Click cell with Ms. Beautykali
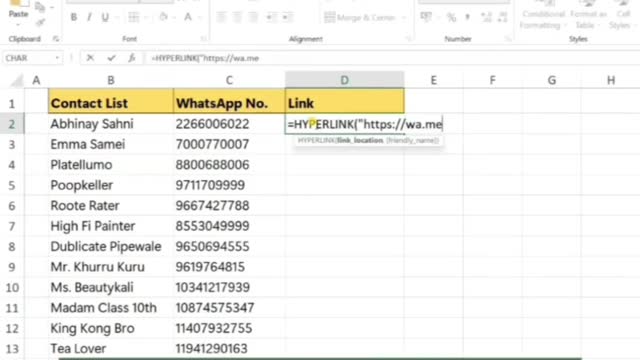This screenshot has width=640, height=360. [111, 287]
